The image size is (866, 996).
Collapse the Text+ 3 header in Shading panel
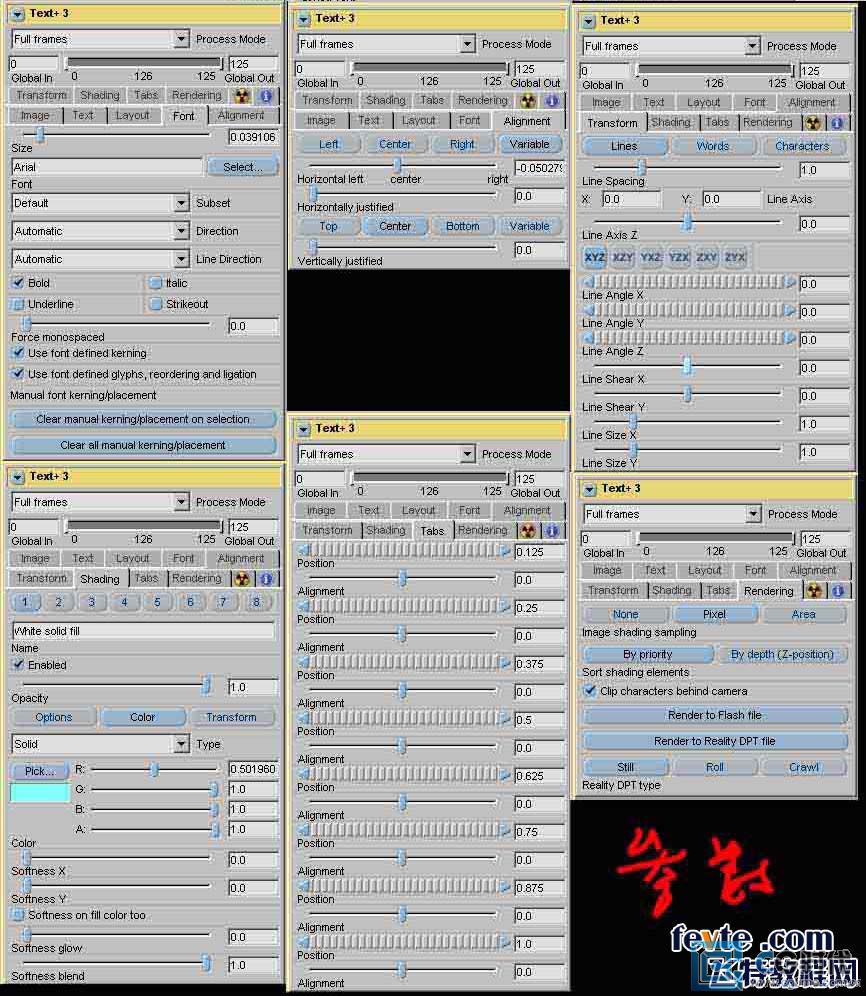tap(18, 476)
